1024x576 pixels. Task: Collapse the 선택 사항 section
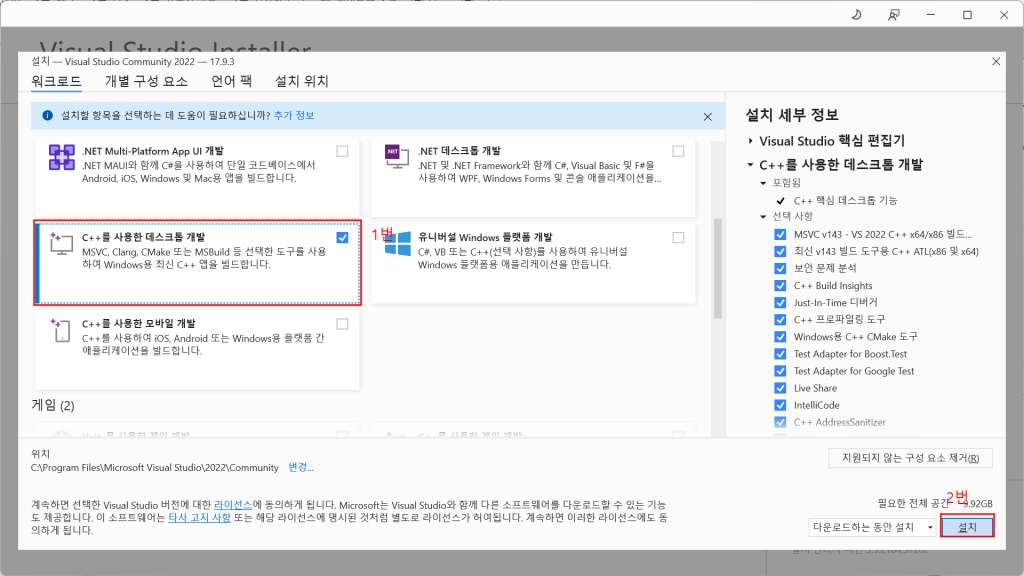[763, 217]
